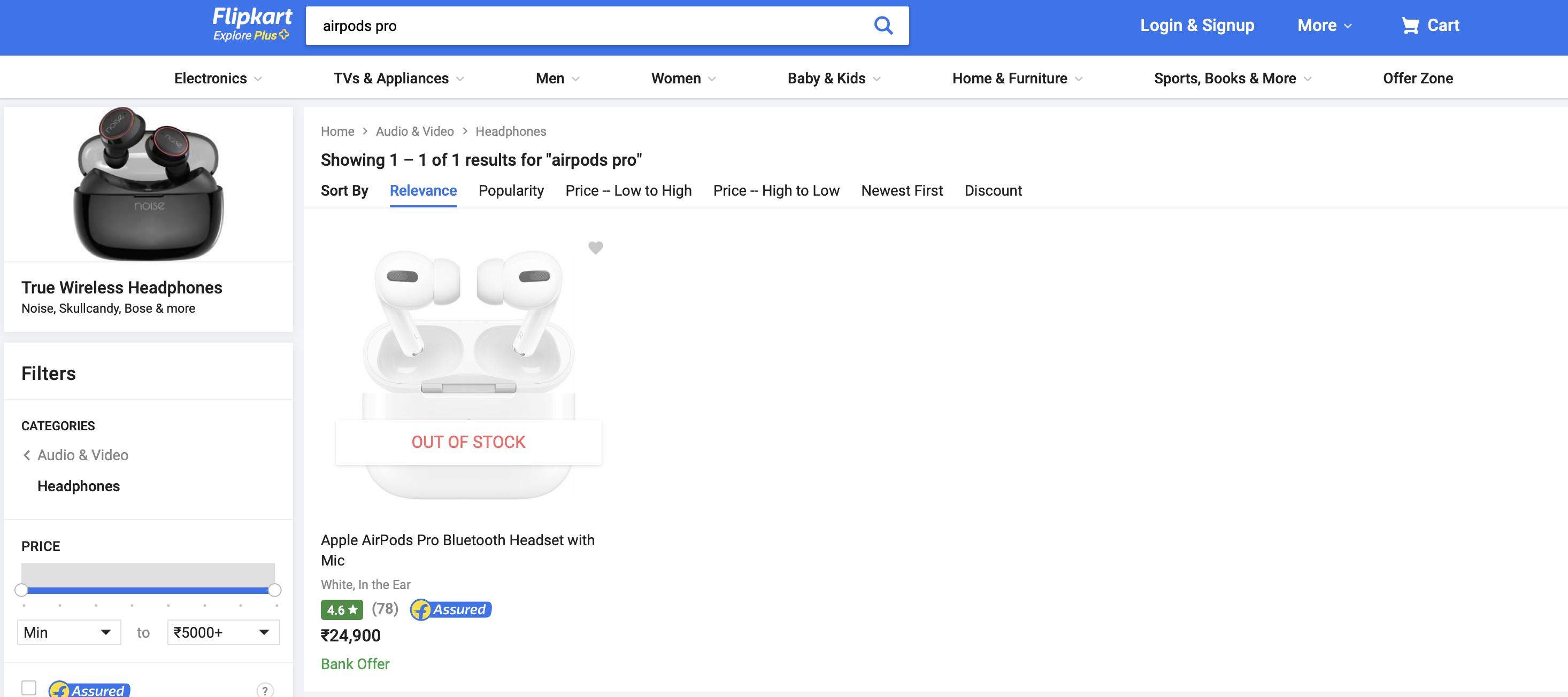Image resolution: width=1568 pixels, height=697 pixels.
Task: Enable the Assured filter checkbox
Action: click(x=28, y=688)
